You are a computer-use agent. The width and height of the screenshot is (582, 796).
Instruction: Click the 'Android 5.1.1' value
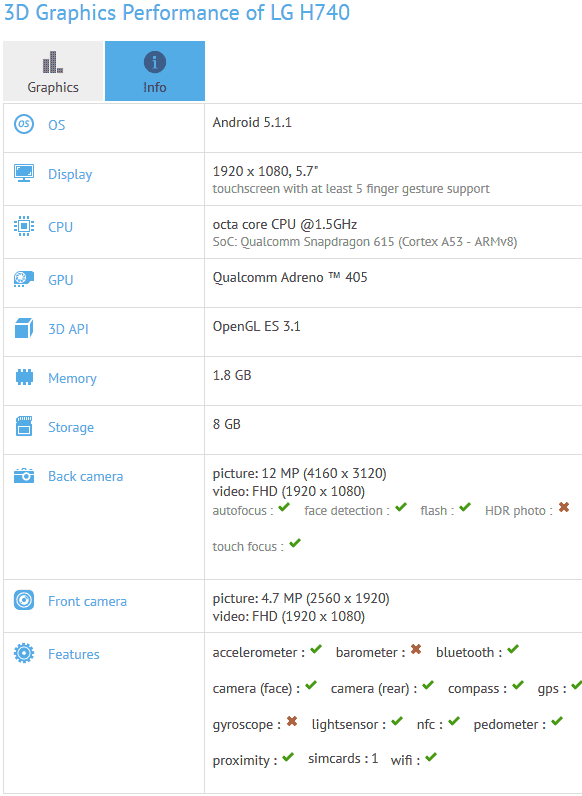tap(252, 122)
